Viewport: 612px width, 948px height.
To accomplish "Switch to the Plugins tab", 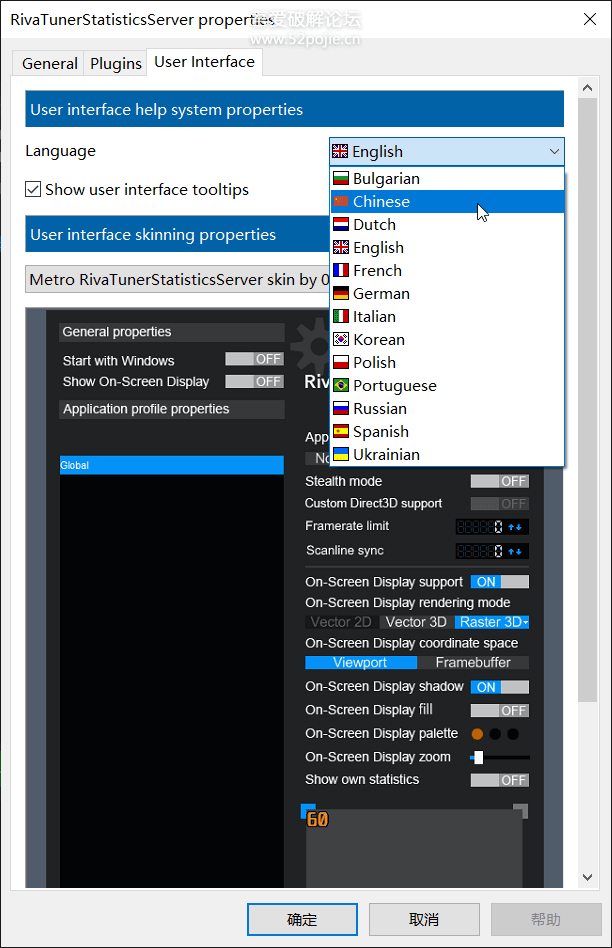I will click(116, 63).
